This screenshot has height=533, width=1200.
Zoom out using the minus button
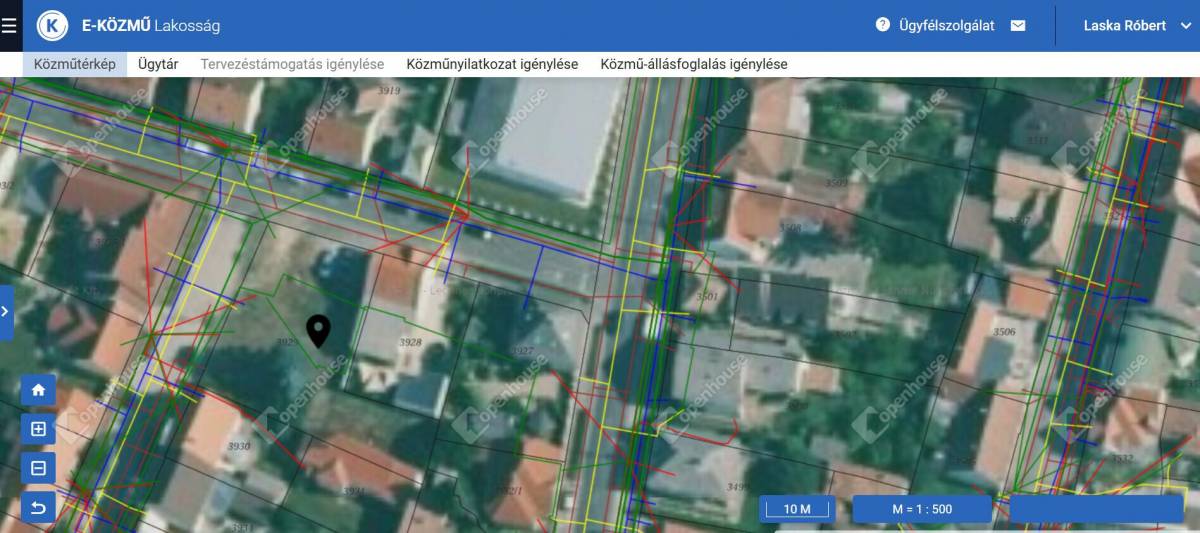[x=38, y=468]
